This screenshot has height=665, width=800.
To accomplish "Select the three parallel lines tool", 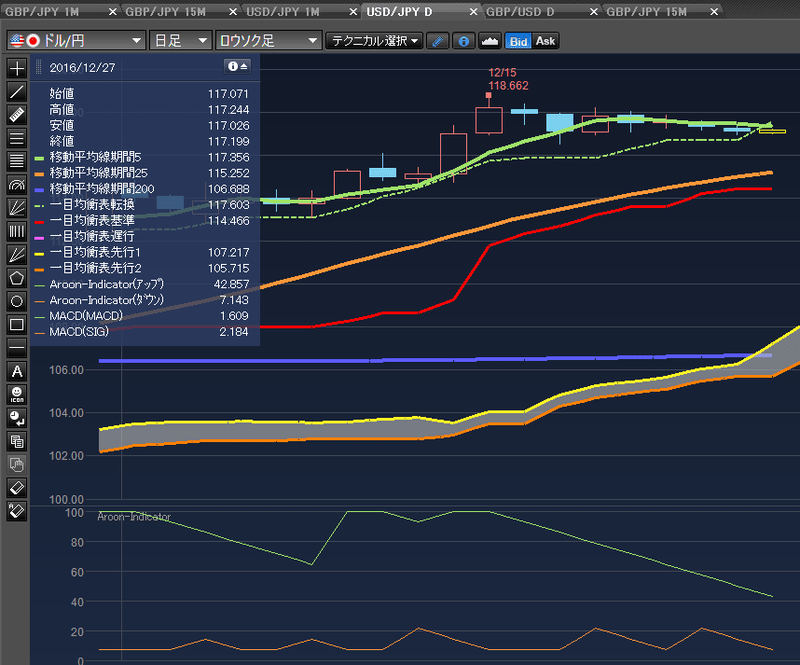I will coord(17,138).
